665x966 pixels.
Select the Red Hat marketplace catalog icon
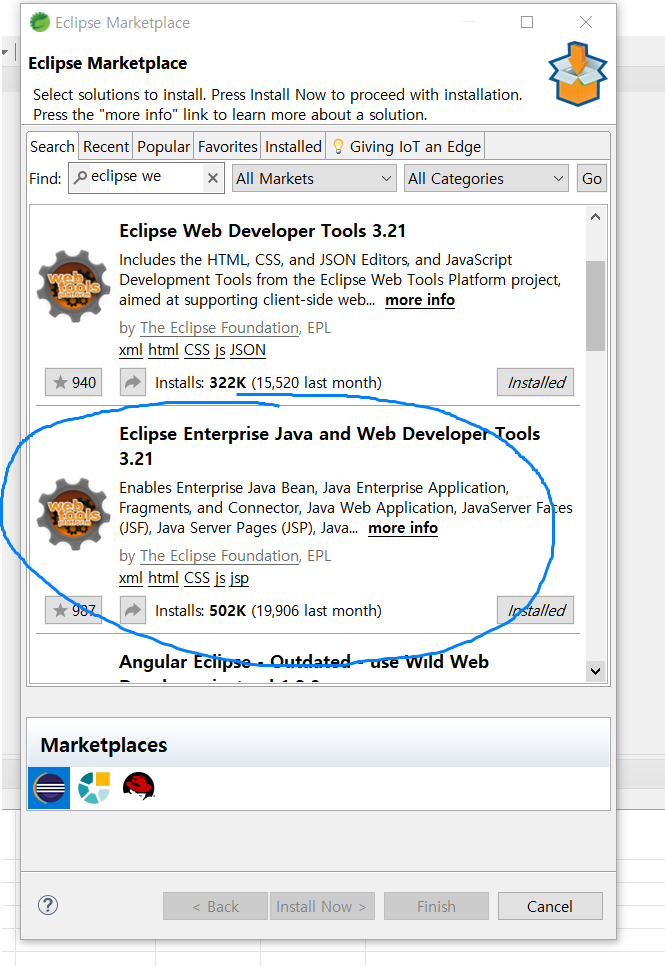point(139,787)
